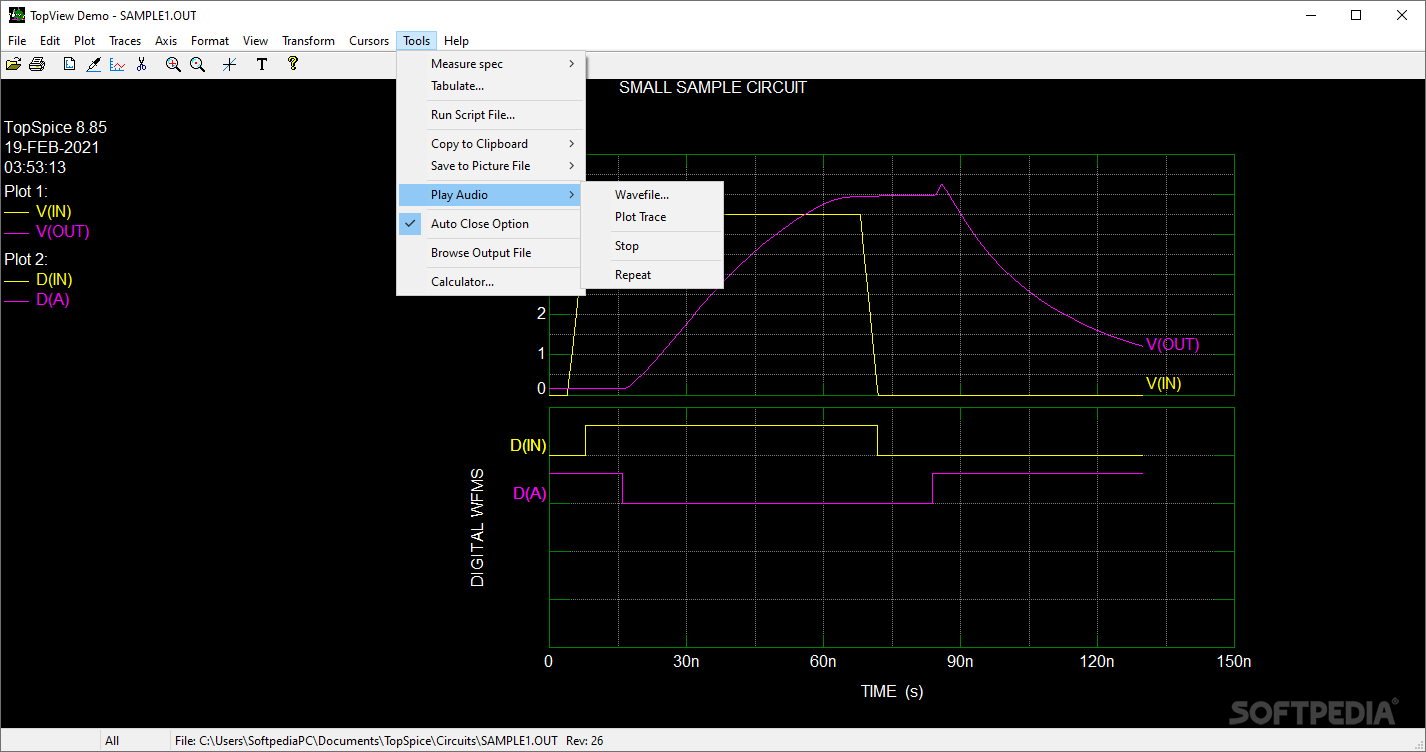Open the View menu
1426x752 pixels.
256,41
